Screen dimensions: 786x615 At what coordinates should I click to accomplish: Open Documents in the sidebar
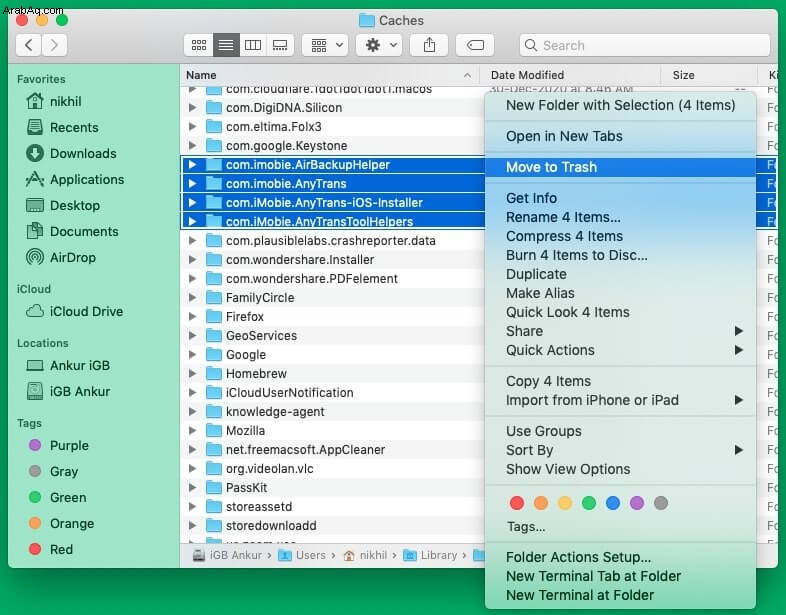[72, 232]
